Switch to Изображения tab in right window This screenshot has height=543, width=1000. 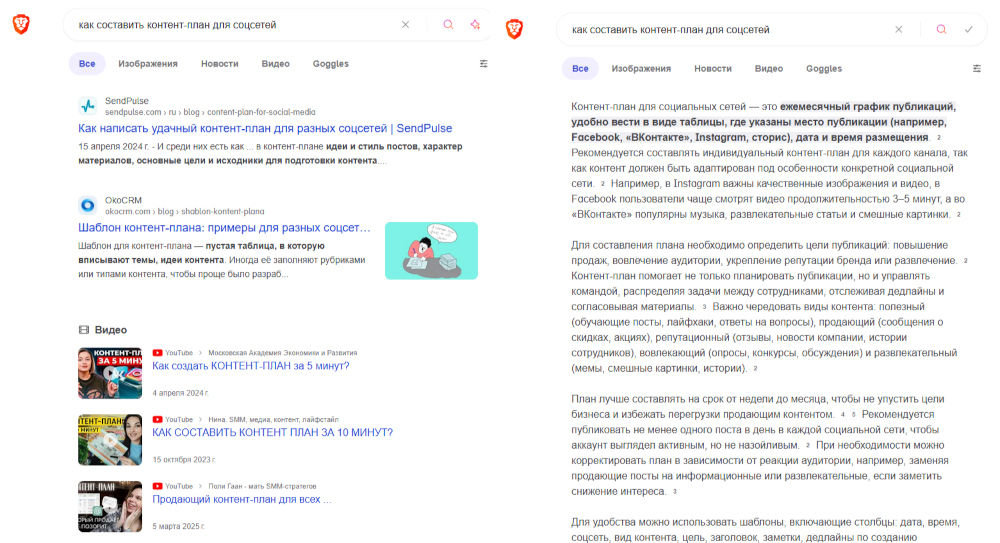coord(641,68)
